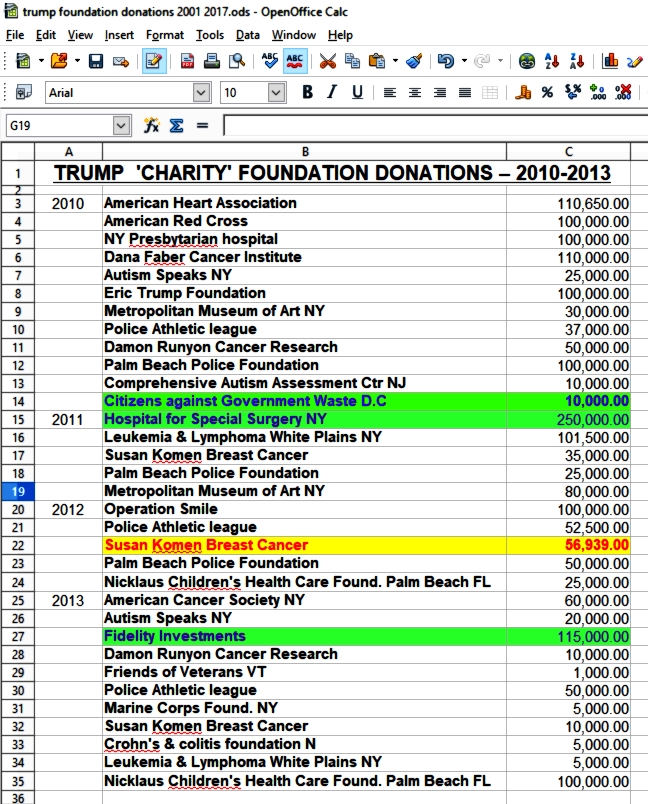The height and width of the screenshot is (804, 648).
Task: Open the View menu
Action: (x=80, y=35)
